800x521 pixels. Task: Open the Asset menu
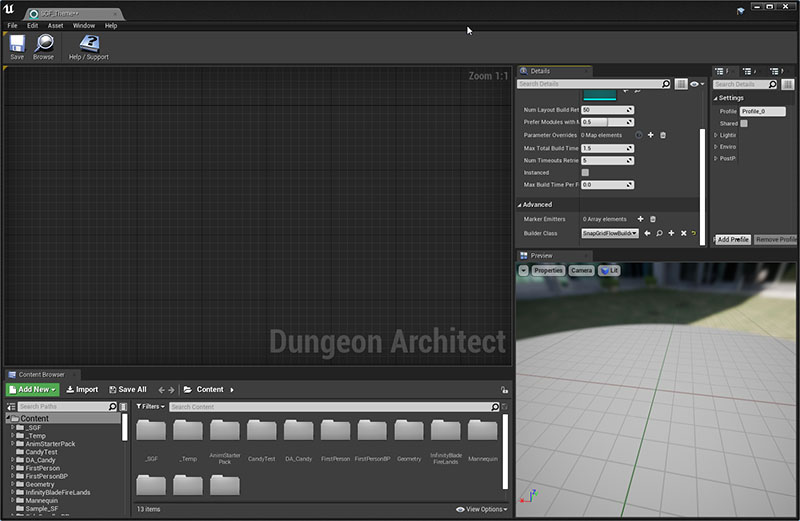pyautogui.click(x=55, y=26)
